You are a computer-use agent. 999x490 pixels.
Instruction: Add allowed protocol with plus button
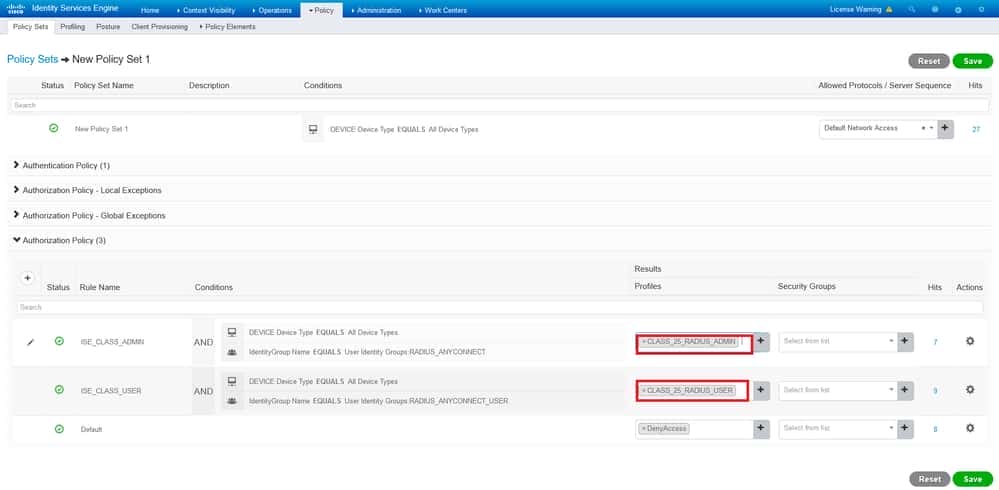(x=945, y=128)
